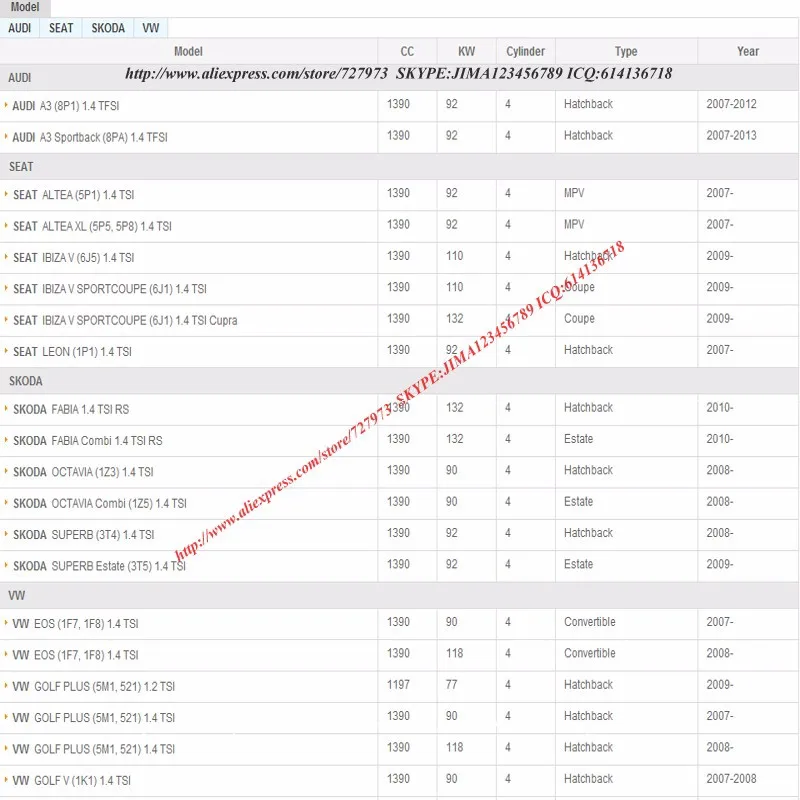The image size is (800, 800).
Task: Click year 2007-2008 in GOLF V row
Action: [x=731, y=779]
